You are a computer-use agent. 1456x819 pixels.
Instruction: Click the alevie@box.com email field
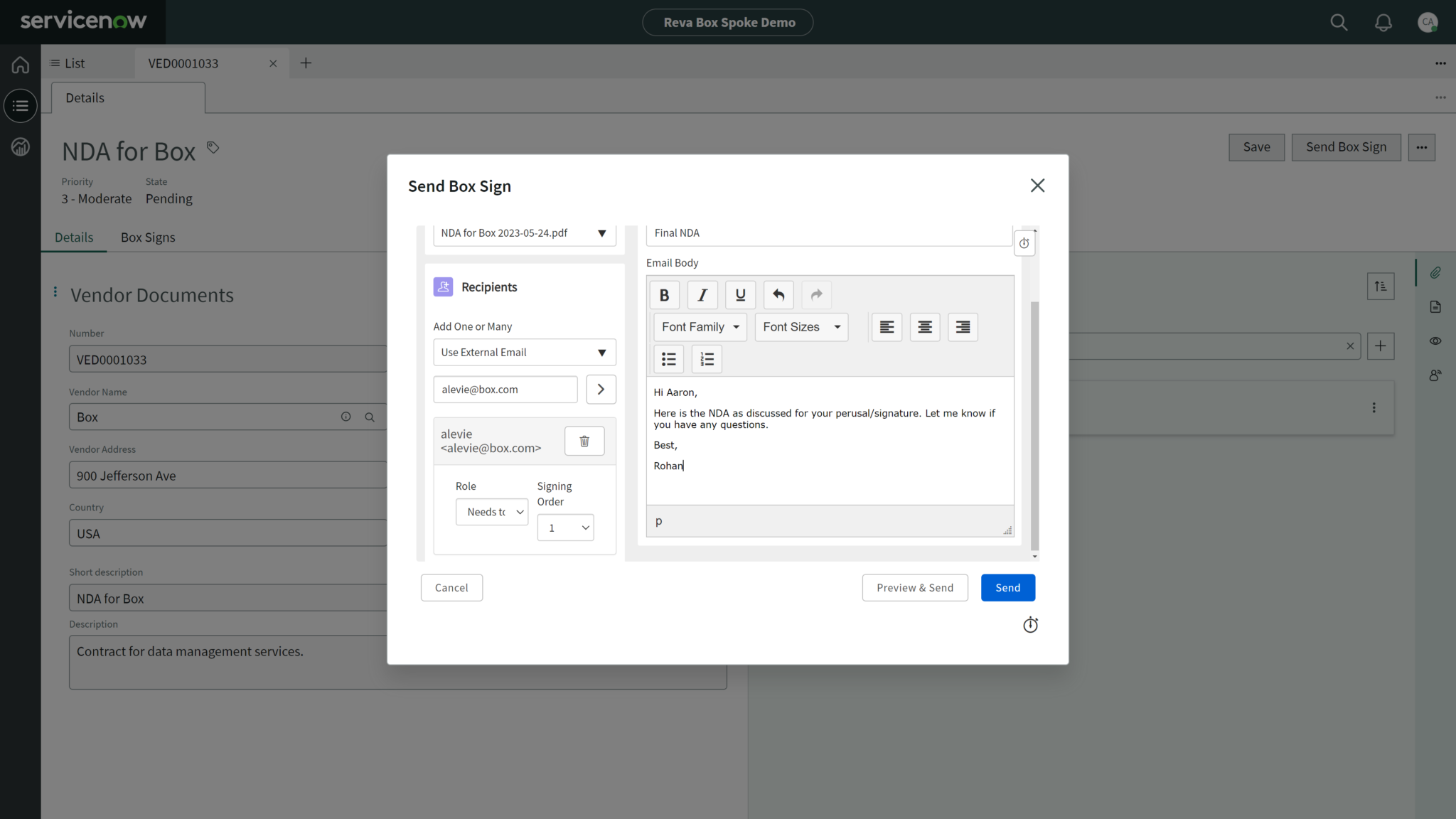click(505, 390)
